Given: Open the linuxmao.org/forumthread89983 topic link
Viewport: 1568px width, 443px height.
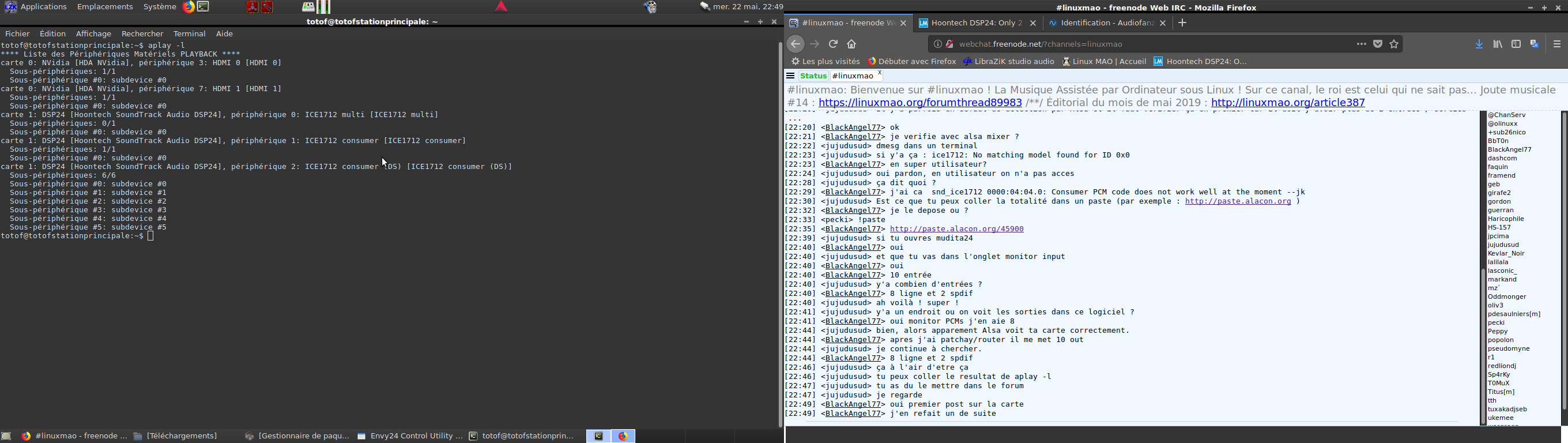Looking at the screenshot, I should point(921,103).
